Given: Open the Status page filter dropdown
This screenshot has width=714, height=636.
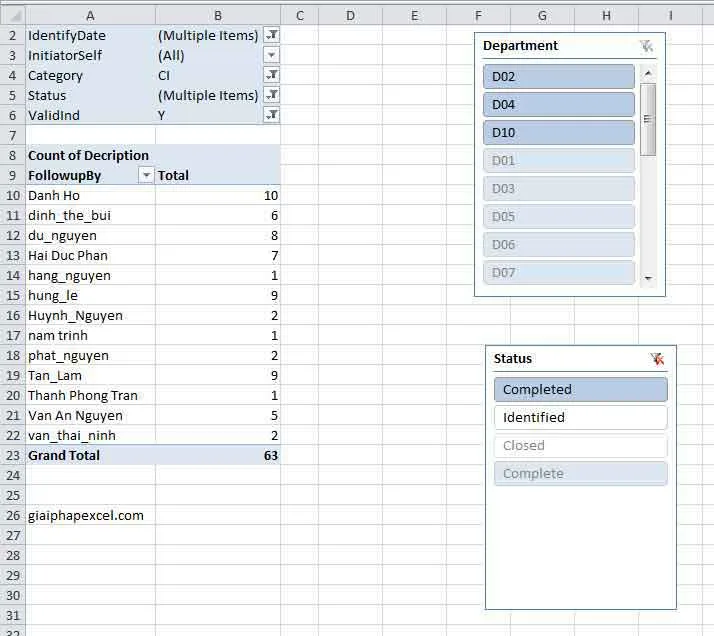Looking at the screenshot, I should point(271,95).
